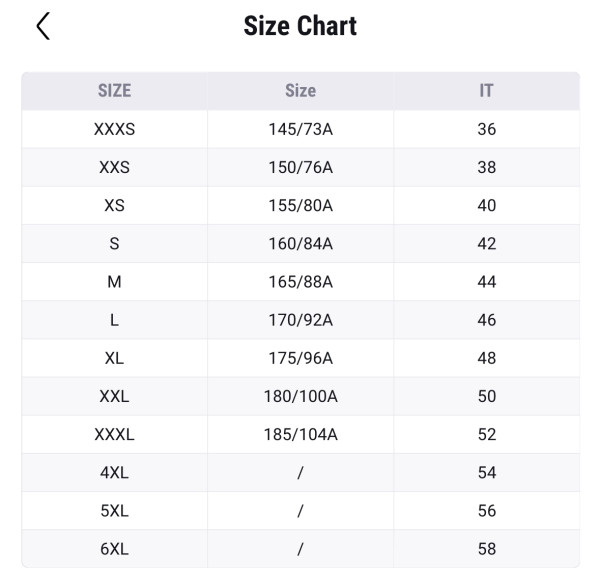Click IT size 58 value

tap(486, 548)
